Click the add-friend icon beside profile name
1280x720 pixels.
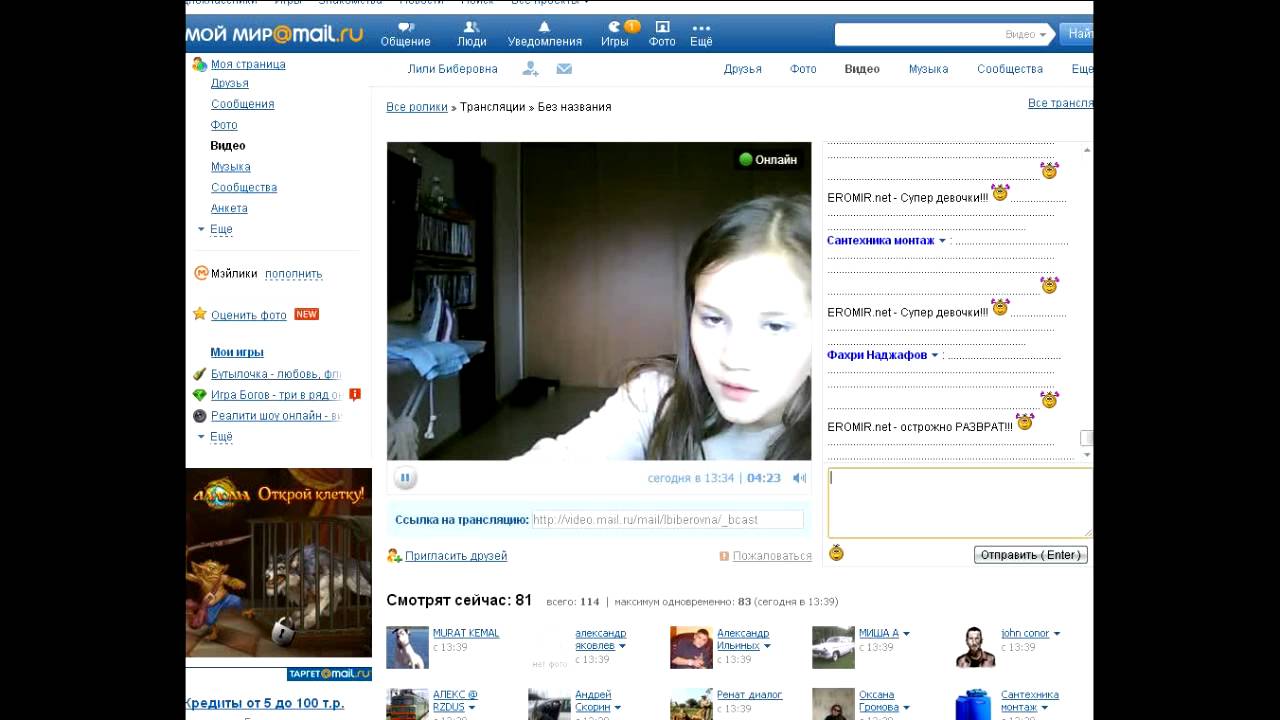(x=531, y=69)
